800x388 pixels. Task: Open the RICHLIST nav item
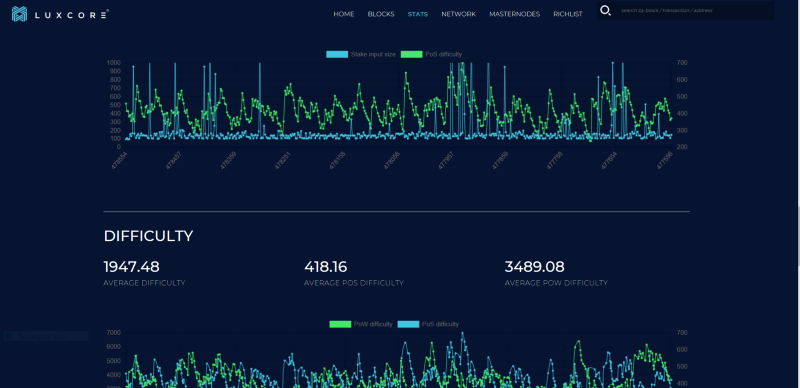pos(568,14)
